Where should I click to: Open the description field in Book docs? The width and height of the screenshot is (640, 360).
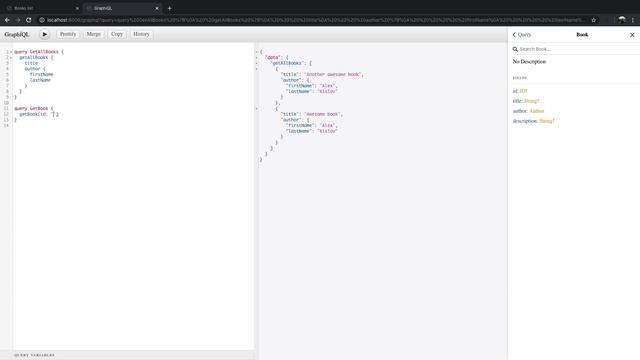[x=524, y=121]
